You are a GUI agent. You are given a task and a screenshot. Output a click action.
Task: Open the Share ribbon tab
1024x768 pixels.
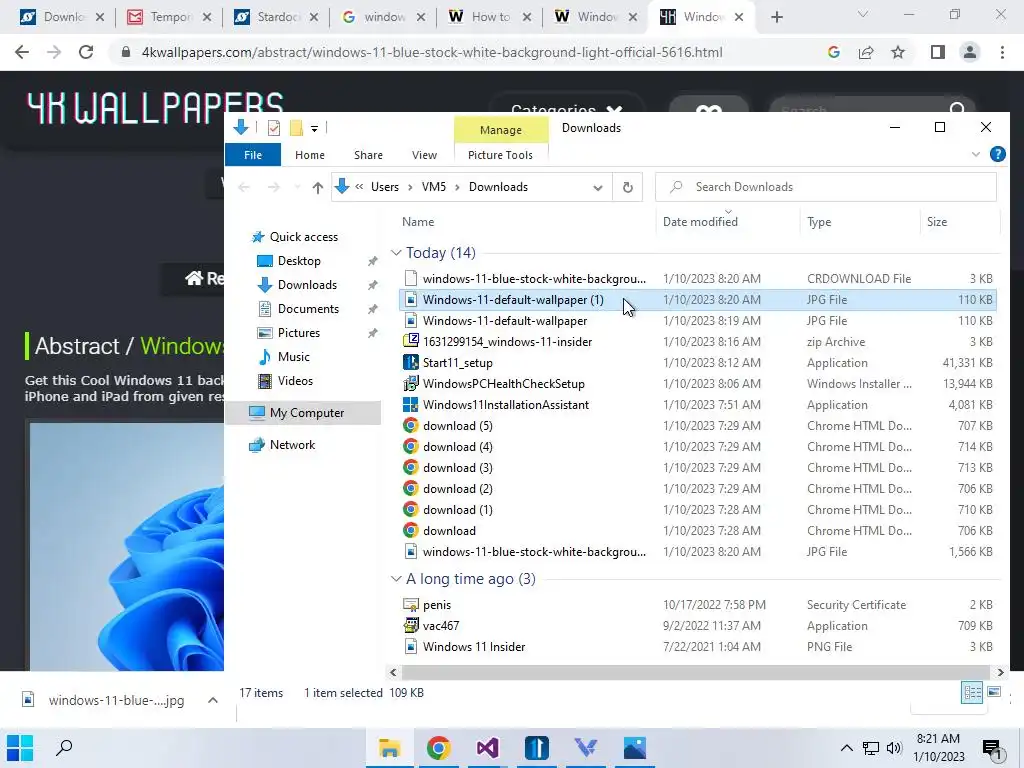pos(368,155)
